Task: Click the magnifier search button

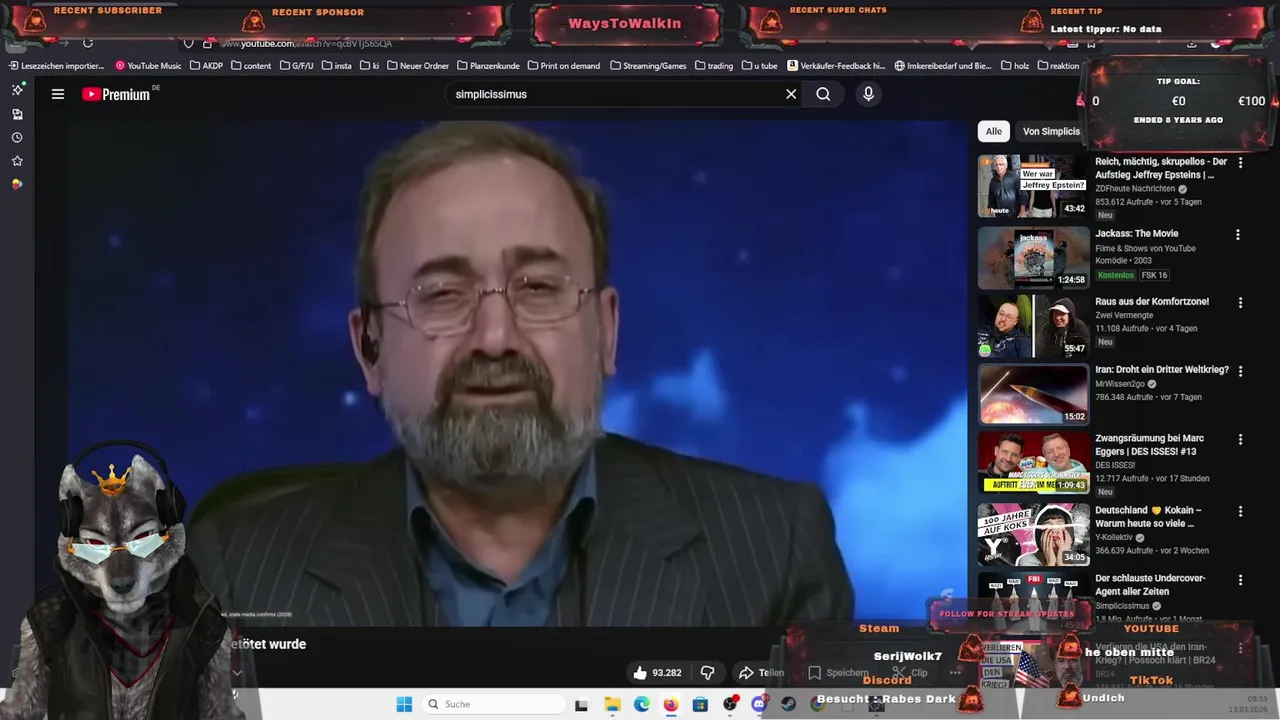Action: click(823, 94)
